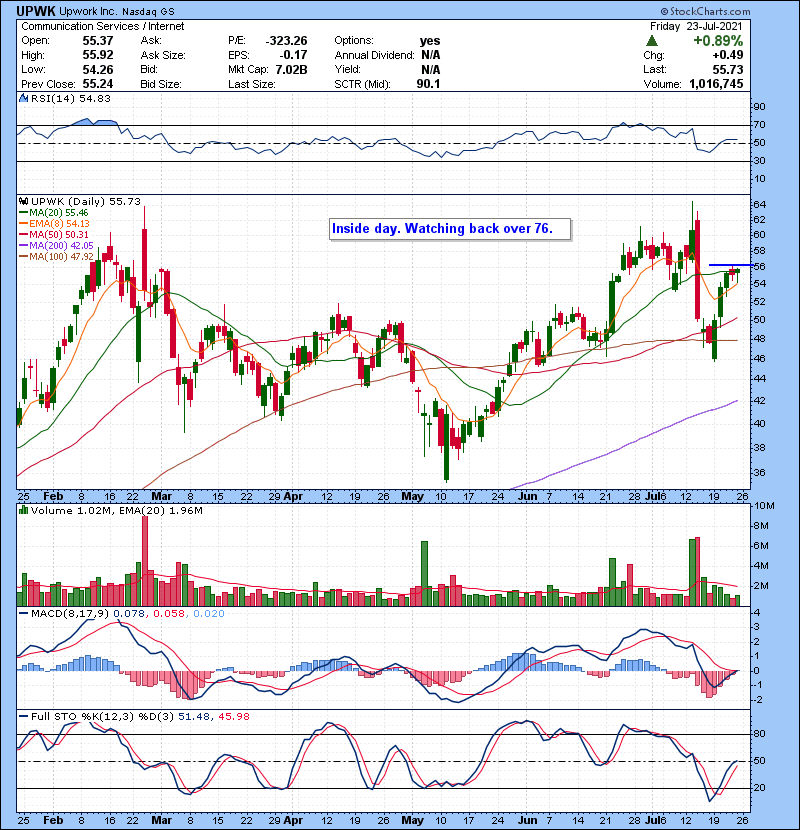Image resolution: width=800 pixels, height=830 pixels.
Task: Click the 'Bid Size:' label
Action: coord(161,84)
